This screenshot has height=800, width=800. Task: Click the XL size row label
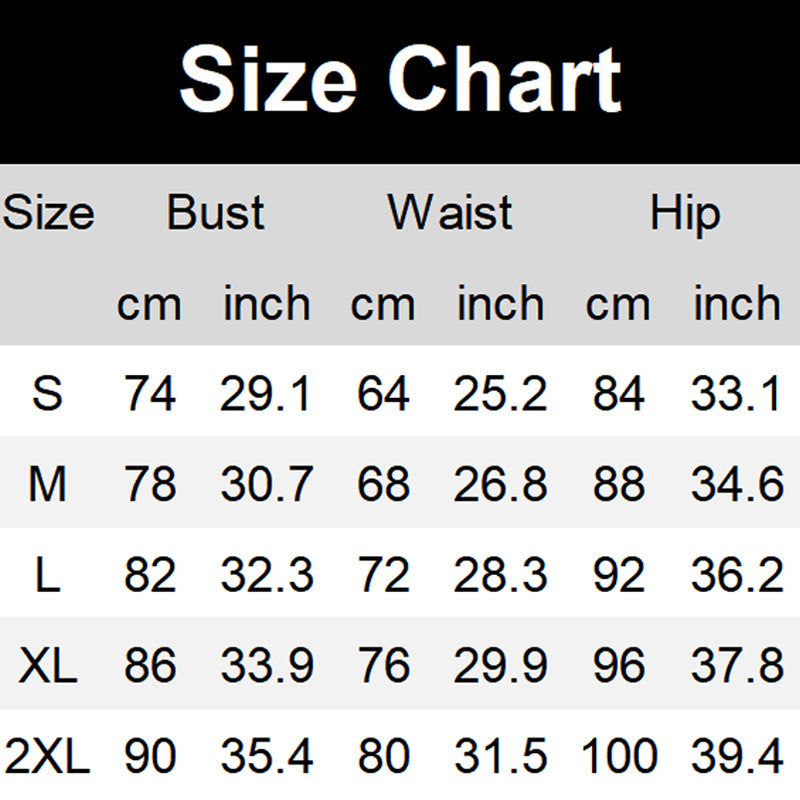[47, 666]
